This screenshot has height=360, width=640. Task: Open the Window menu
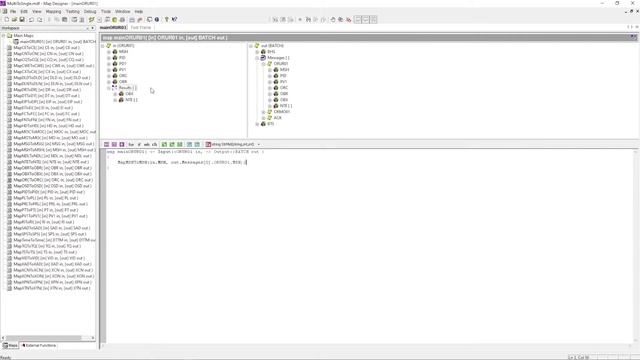pos(122,11)
